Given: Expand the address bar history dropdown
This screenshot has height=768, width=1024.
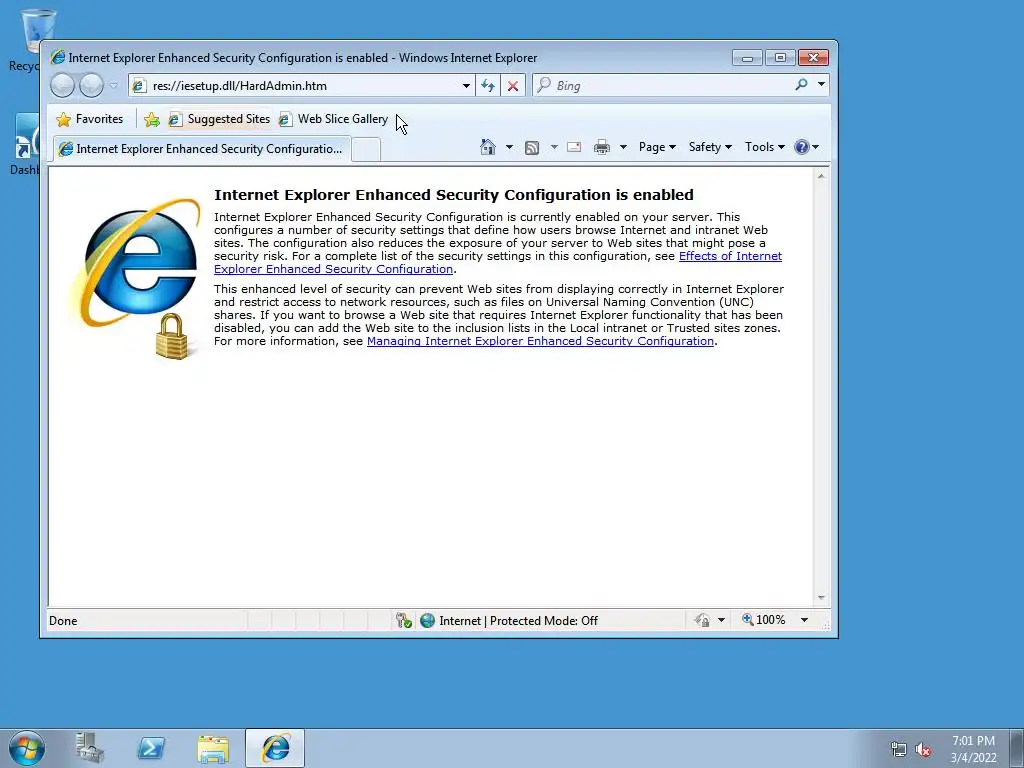Looking at the screenshot, I should (x=466, y=86).
